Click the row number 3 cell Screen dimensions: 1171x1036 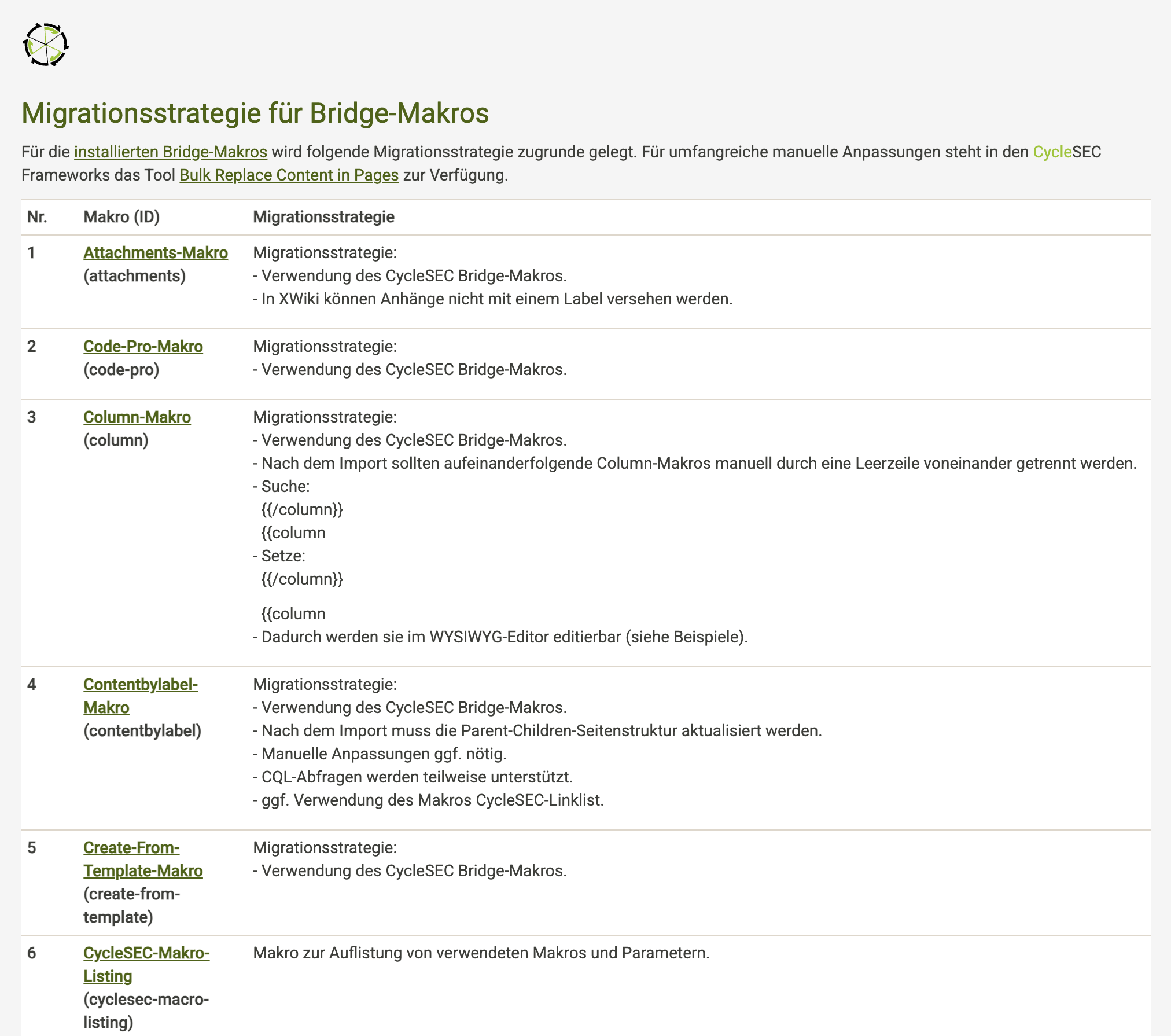point(32,417)
